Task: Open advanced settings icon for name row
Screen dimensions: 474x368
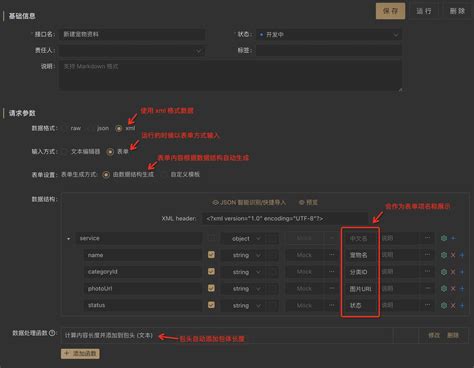Action: pos(444,255)
